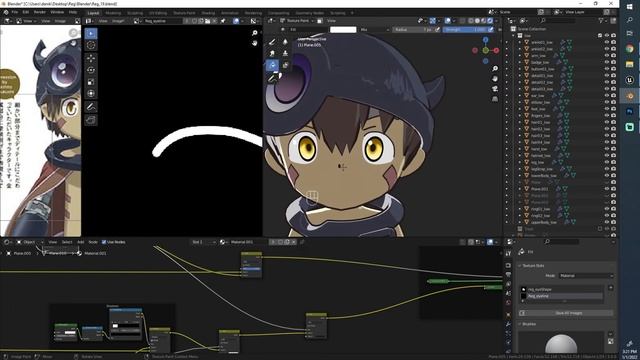The height and width of the screenshot is (360, 640).
Task: Switch to Shading workspace tab
Action: pyautogui.click(x=208, y=13)
